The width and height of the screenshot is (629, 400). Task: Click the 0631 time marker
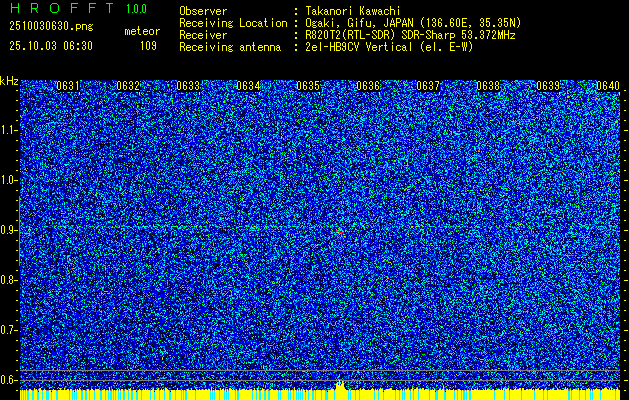(68, 86)
